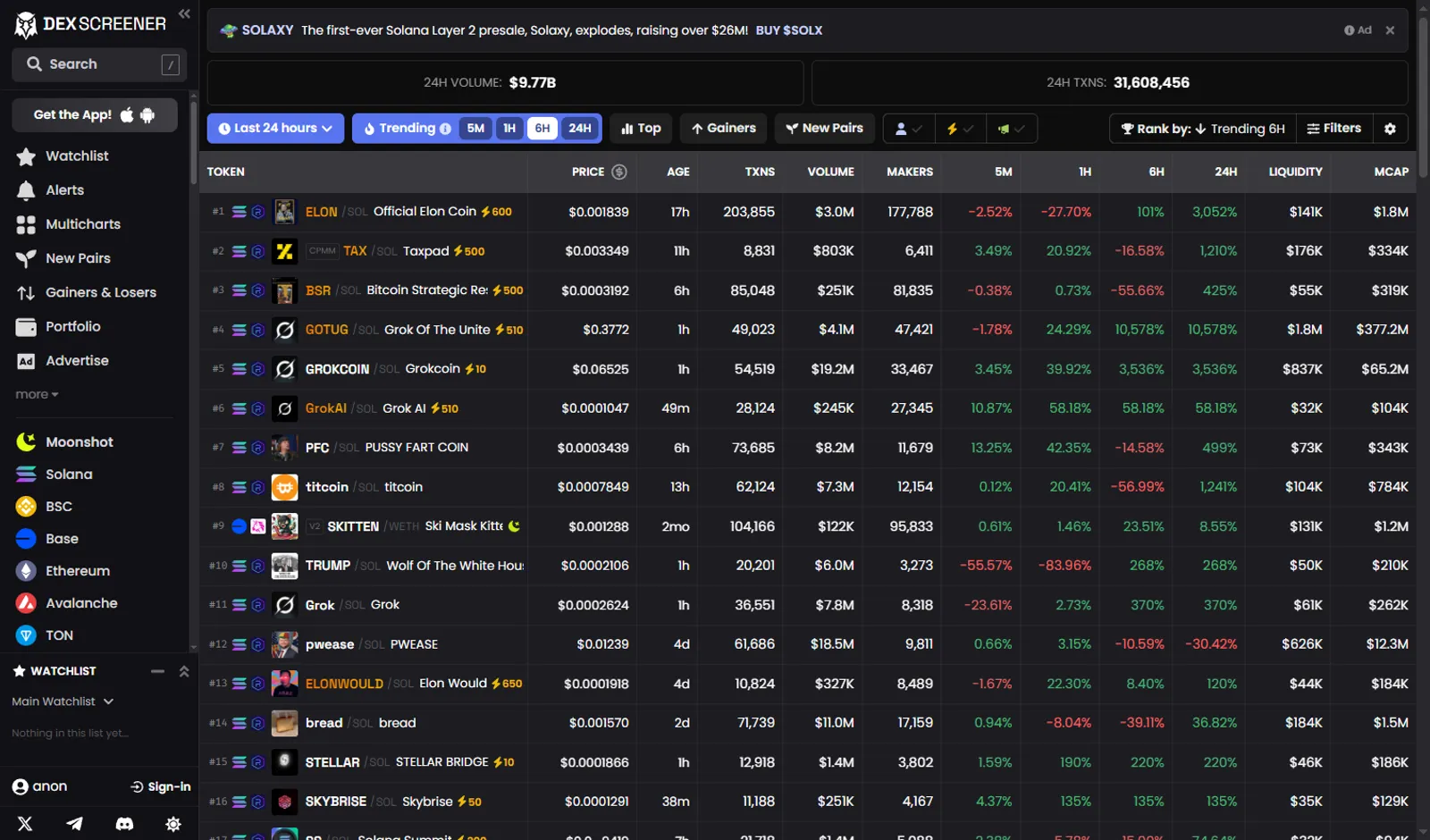Open Rank by Trending 6H dropdown
The image size is (1430, 840).
tap(1202, 129)
